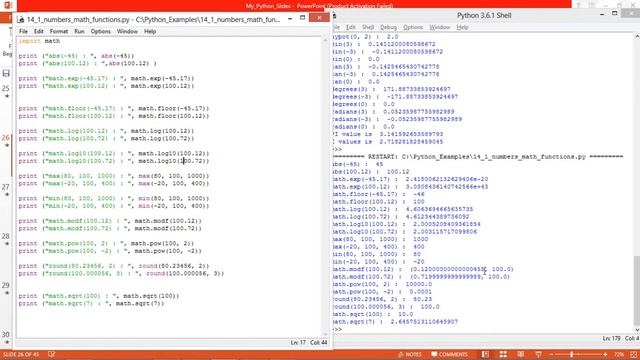Viewport: 640px width, 360px height.
Task: Maximize the Python 3.6.1 Shell window
Action: pos(615,14)
